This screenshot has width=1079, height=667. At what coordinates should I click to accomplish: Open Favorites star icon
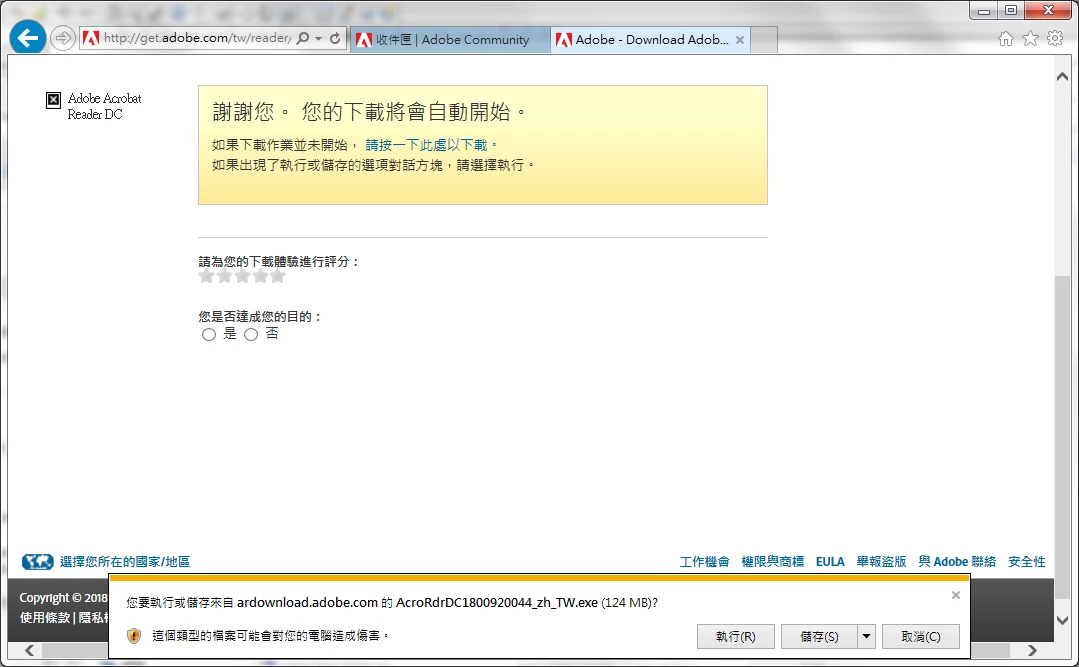click(1030, 39)
